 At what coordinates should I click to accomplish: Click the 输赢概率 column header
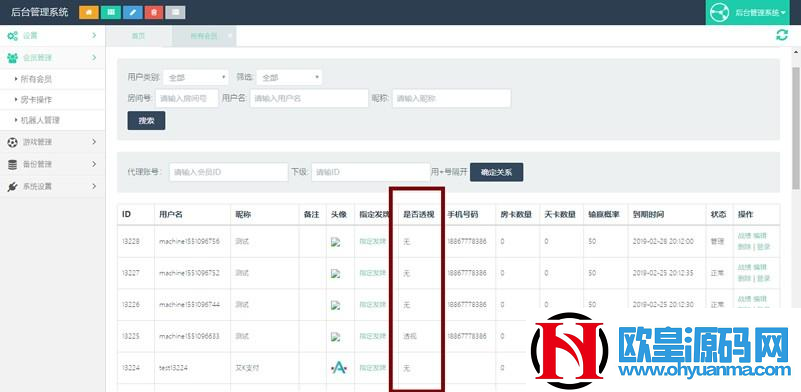[x=604, y=215]
